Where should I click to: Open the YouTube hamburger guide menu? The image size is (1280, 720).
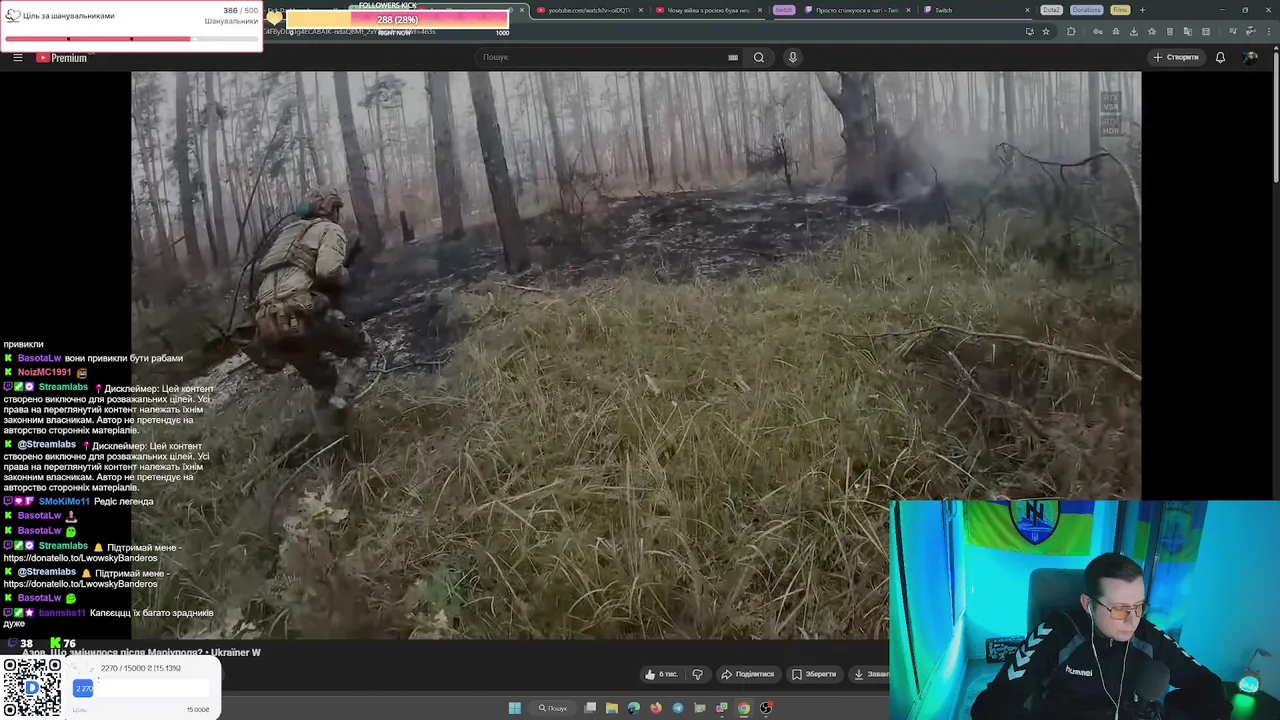click(x=17, y=57)
